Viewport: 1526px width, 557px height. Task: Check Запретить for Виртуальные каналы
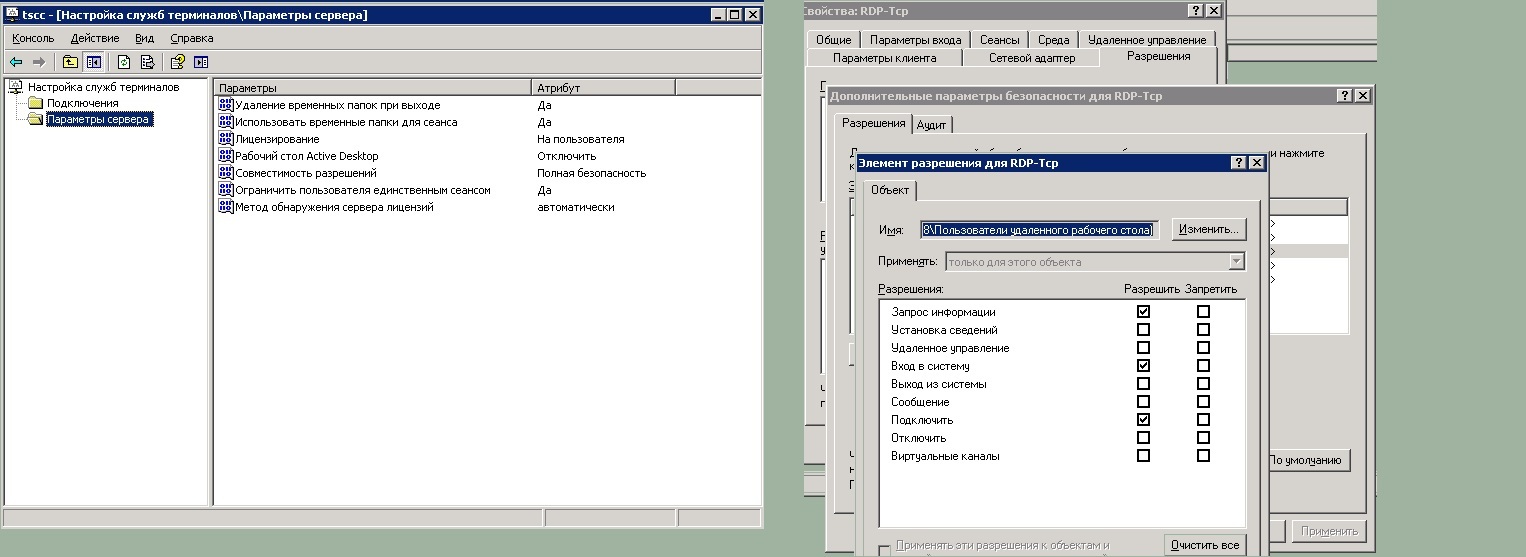point(1203,456)
